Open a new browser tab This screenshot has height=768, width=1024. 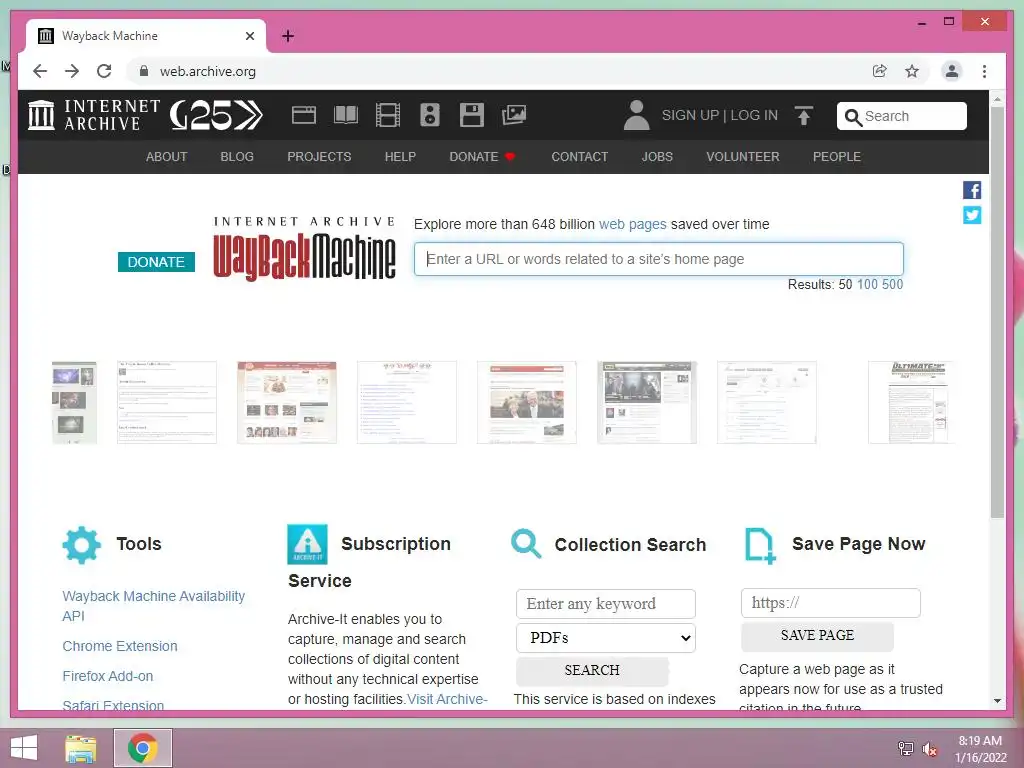pyautogui.click(x=288, y=36)
